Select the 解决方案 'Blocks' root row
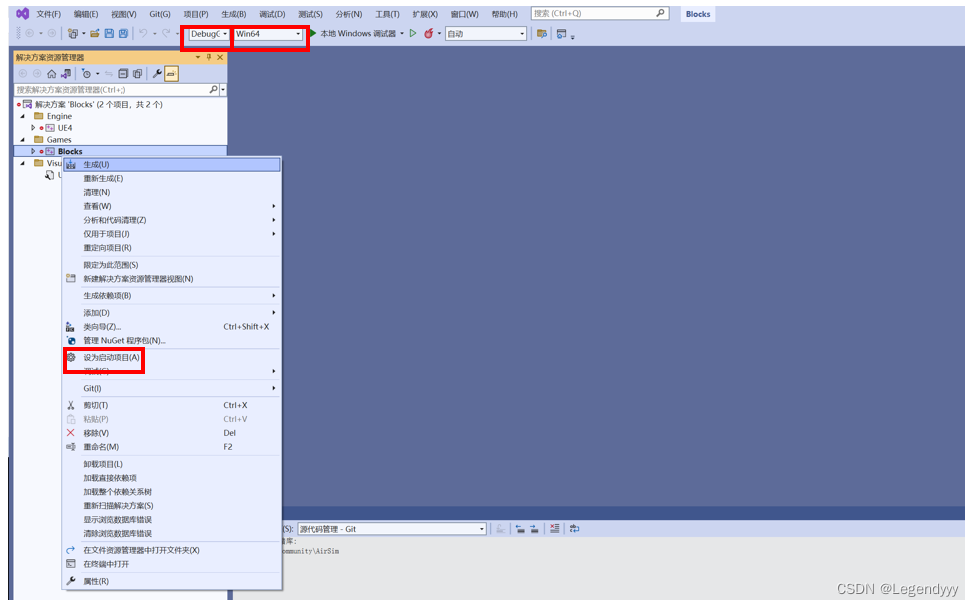 point(121,104)
